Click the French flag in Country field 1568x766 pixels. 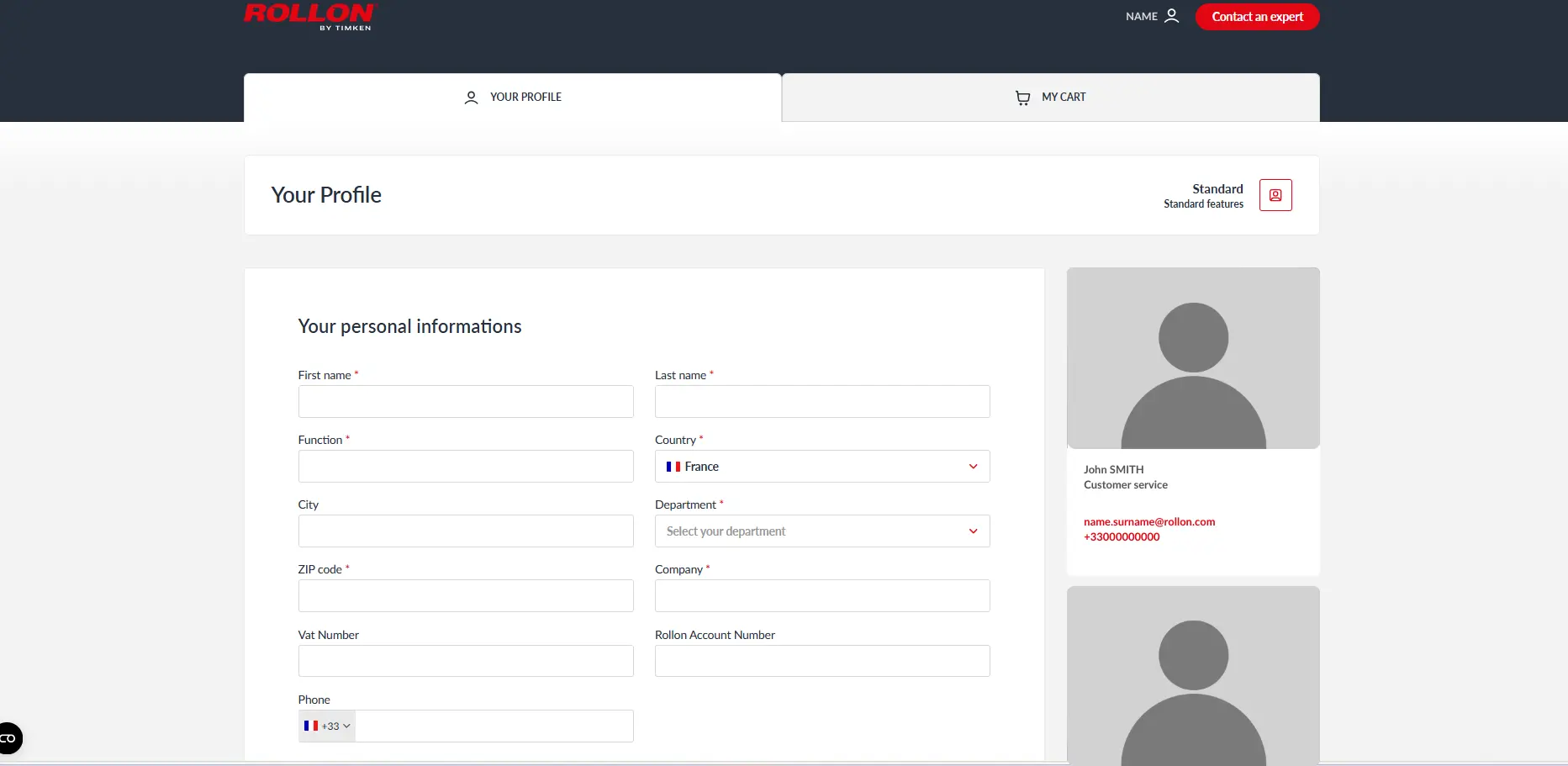tap(673, 467)
